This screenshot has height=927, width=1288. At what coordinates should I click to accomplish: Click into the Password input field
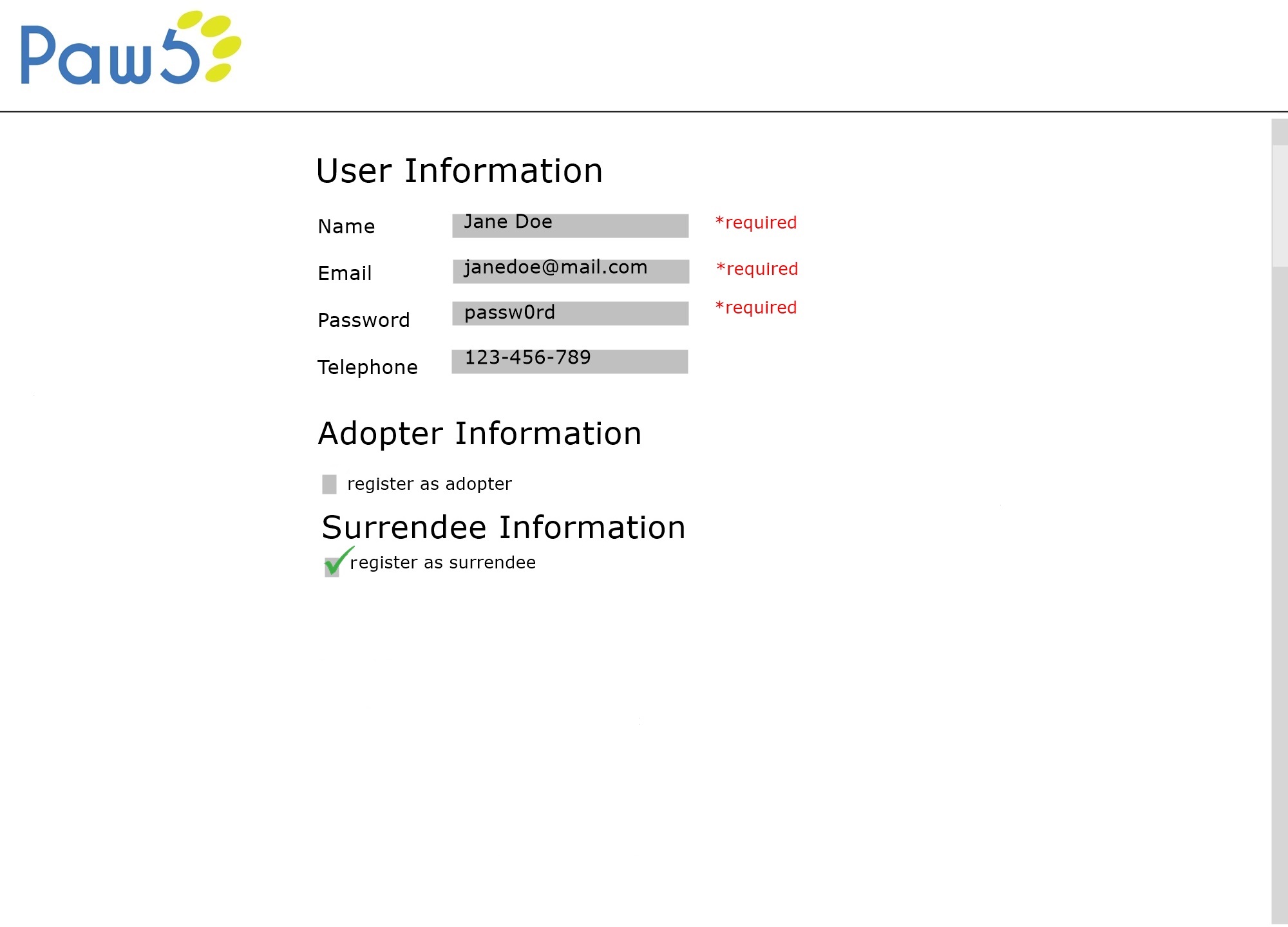point(570,314)
